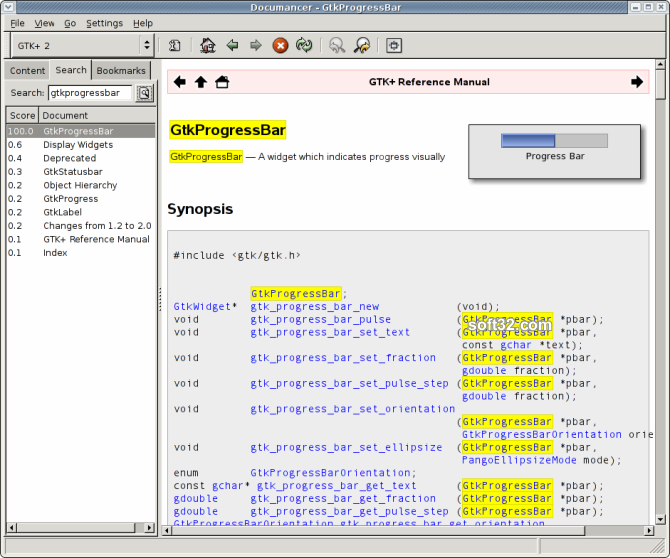Open gtk_progress_bar_get_text link

click(x=336, y=486)
